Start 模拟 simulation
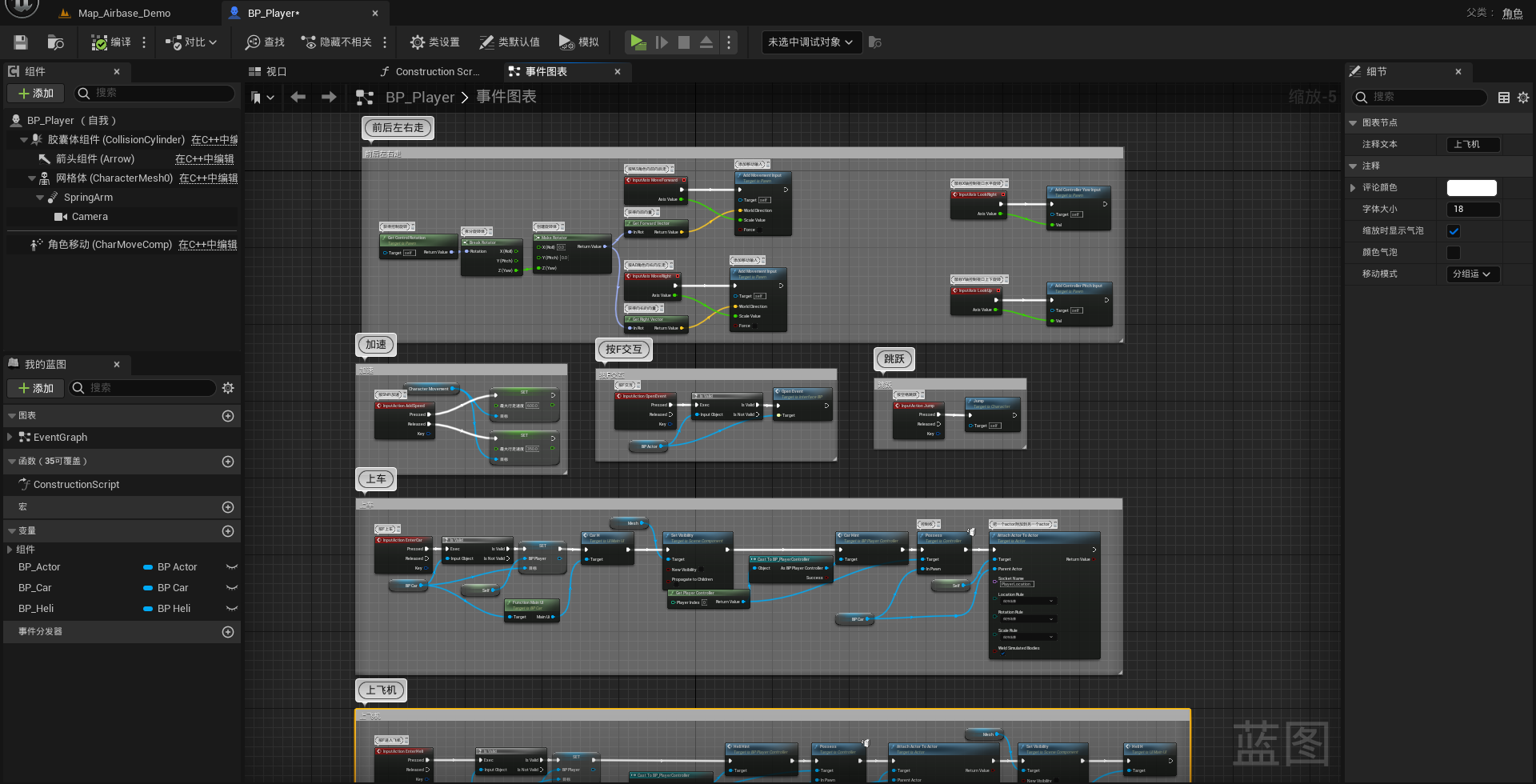Screen dimensions: 1536x784 pyautogui.click(x=578, y=42)
